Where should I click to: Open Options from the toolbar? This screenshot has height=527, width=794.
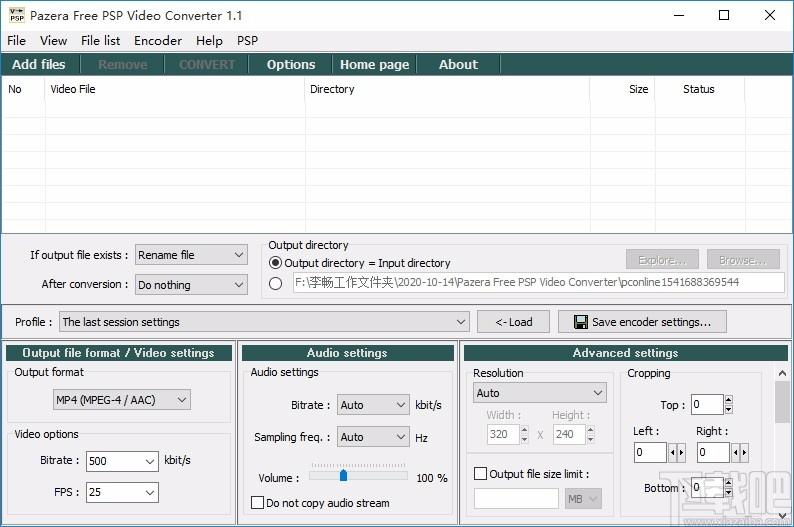(x=291, y=64)
